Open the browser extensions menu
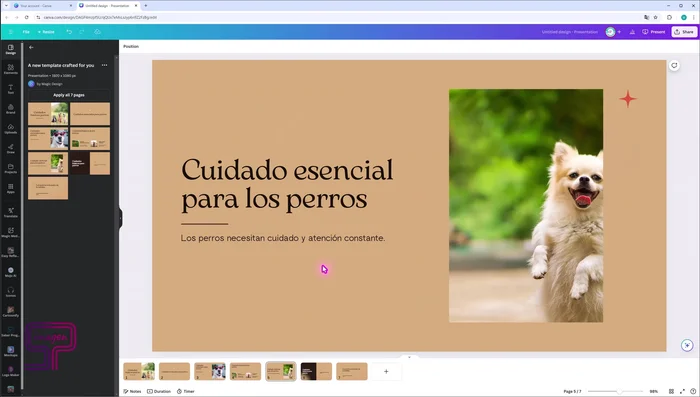 [669, 17]
